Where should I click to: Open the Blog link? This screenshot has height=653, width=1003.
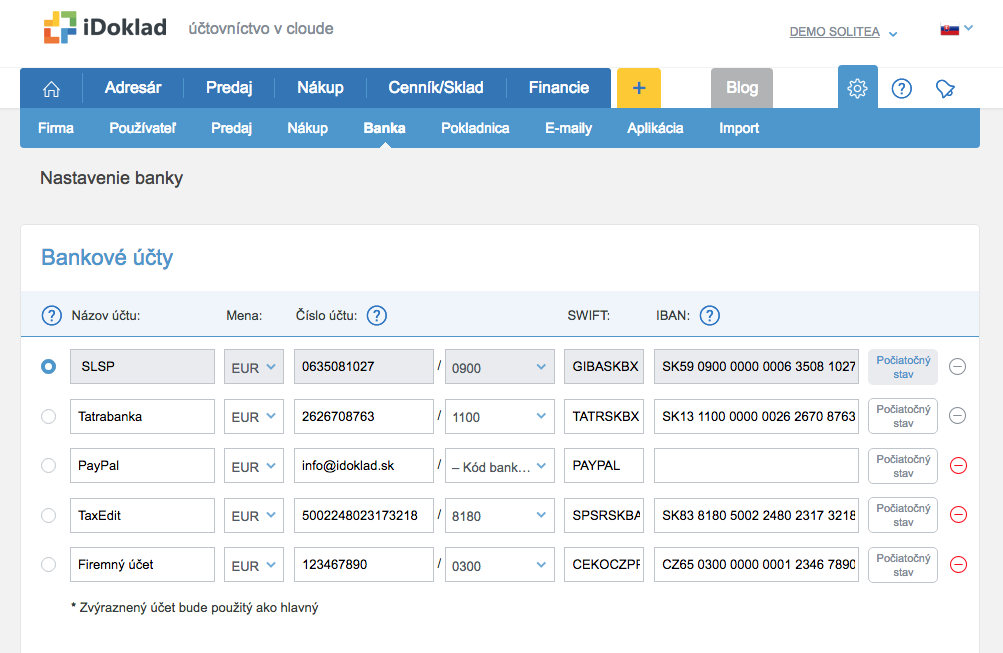click(x=741, y=88)
